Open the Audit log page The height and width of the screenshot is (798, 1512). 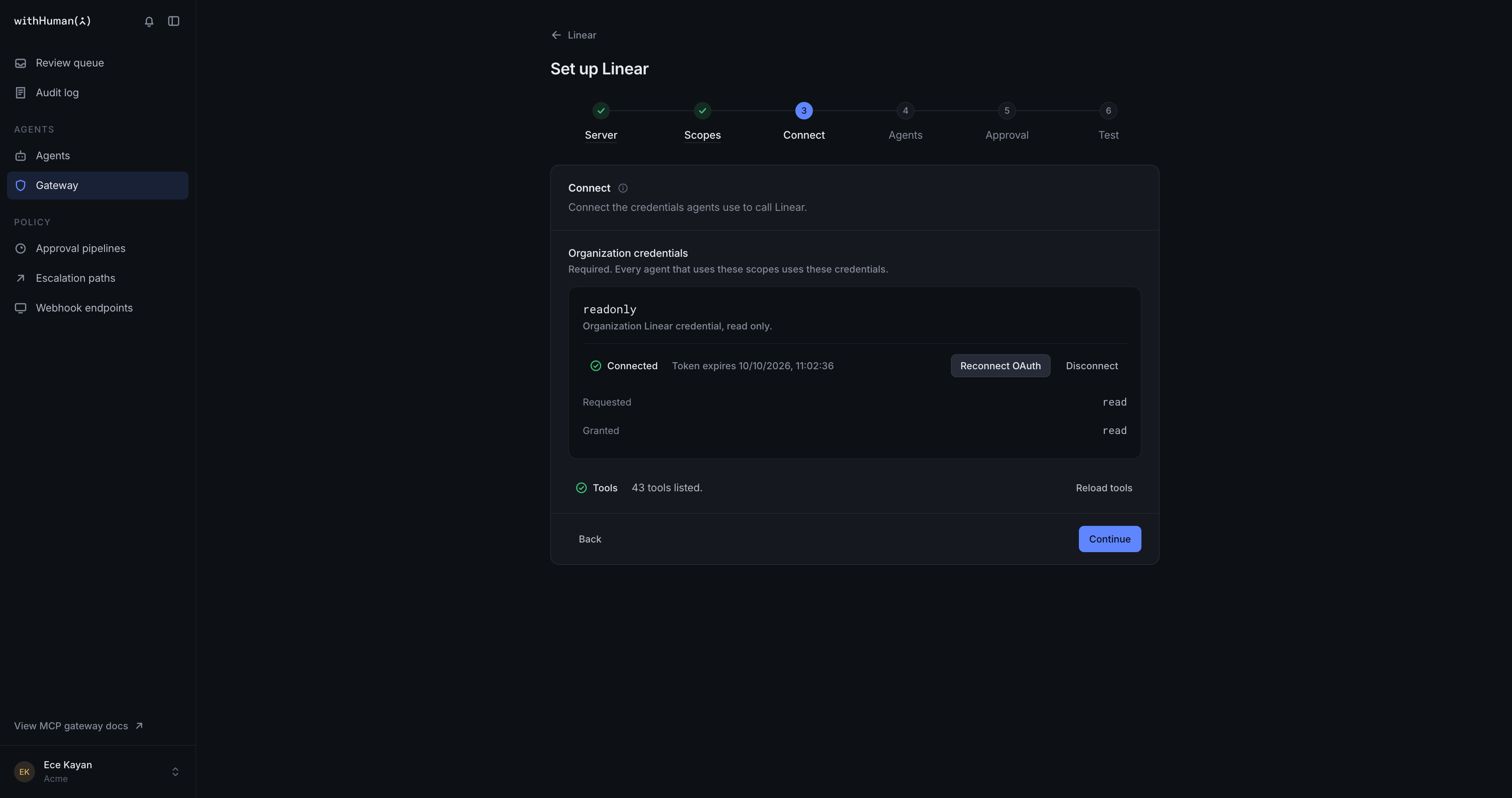click(x=98, y=93)
